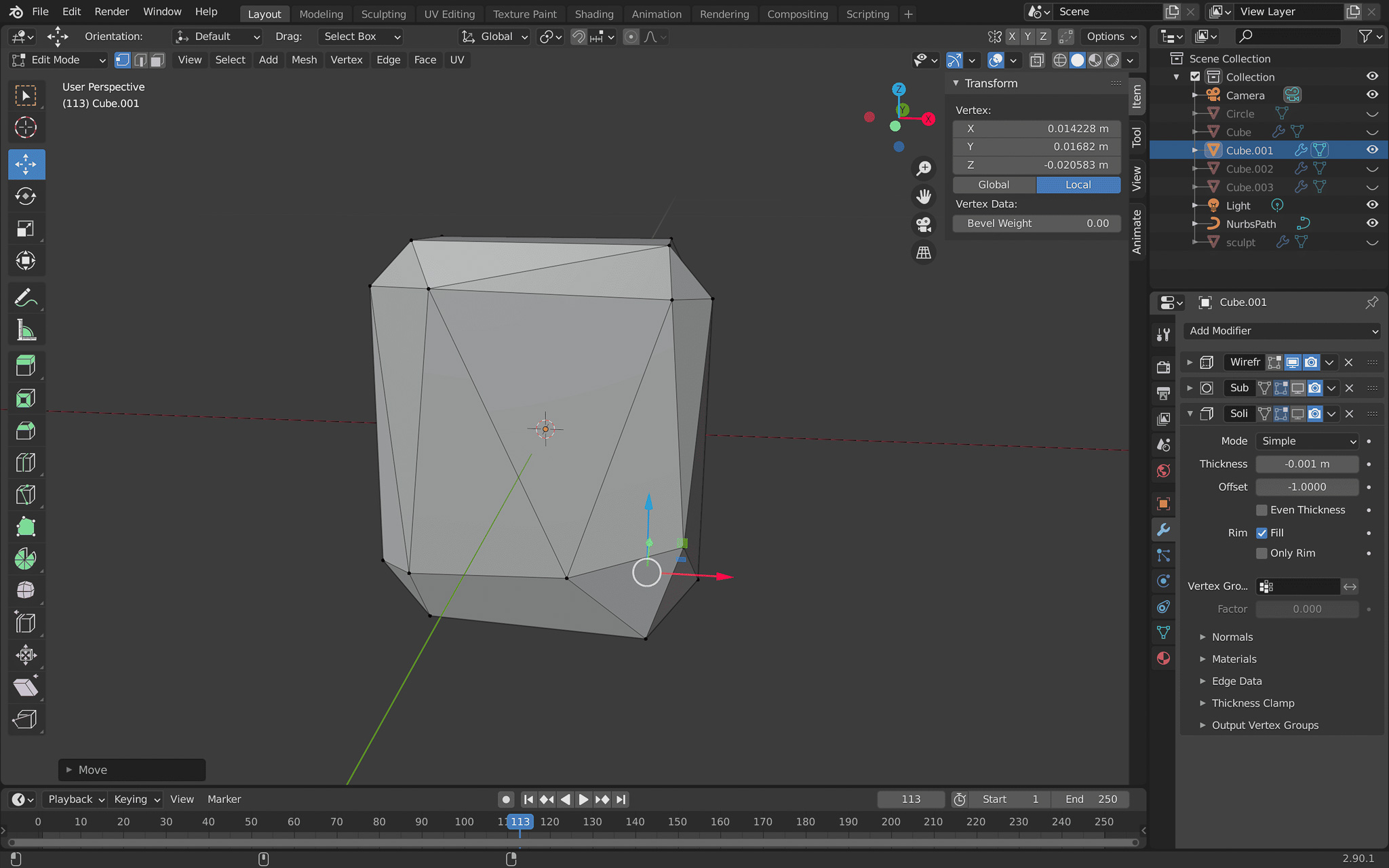Open the Orientation Default dropdown
Viewport: 1389px width, 868px height.
pyautogui.click(x=217, y=37)
